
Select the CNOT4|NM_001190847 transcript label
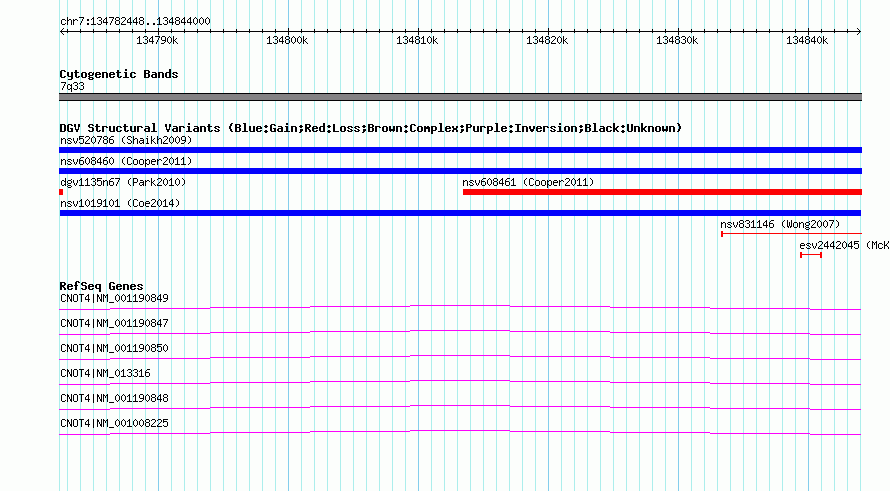coord(114,324)
